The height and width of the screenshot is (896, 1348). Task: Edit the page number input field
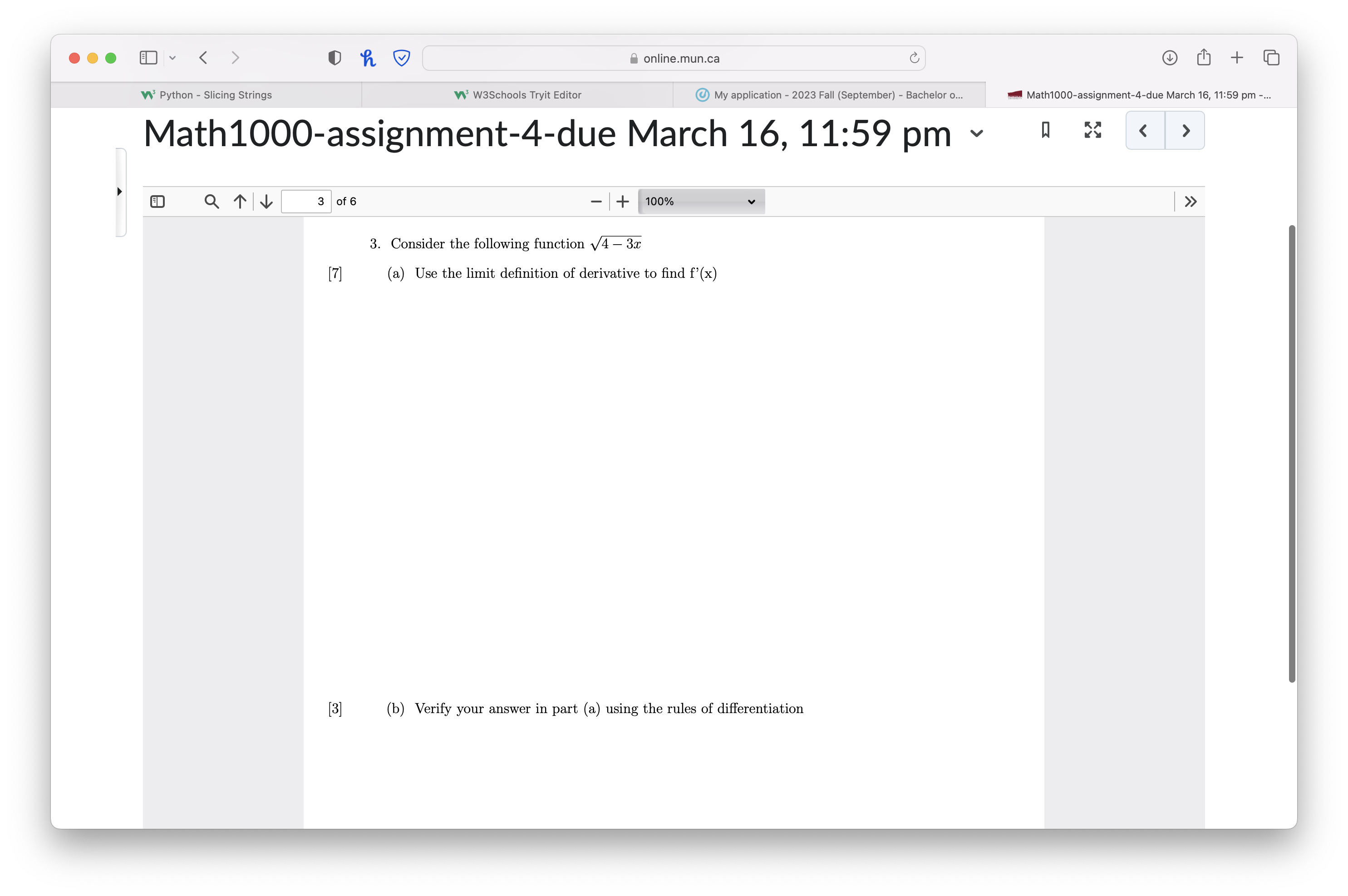pyautogui.click(x=306, y=201)
